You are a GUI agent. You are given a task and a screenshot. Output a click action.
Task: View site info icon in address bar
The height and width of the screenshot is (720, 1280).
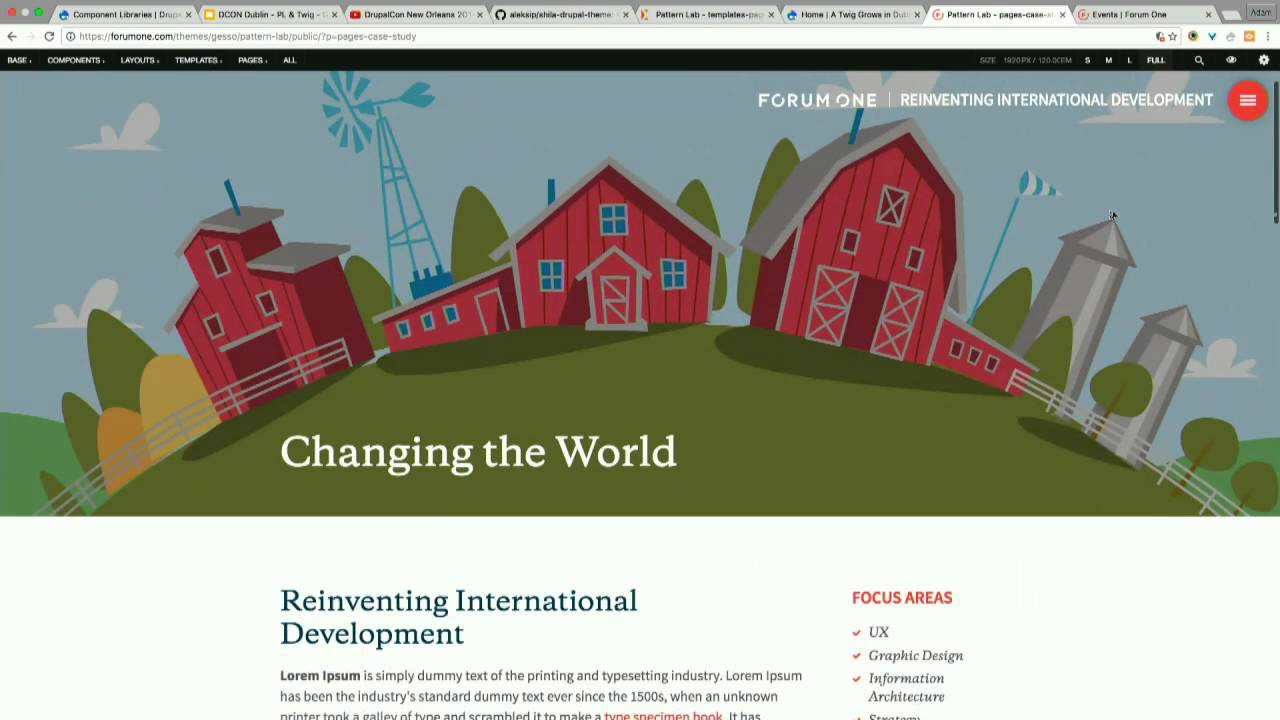(70, 36)
